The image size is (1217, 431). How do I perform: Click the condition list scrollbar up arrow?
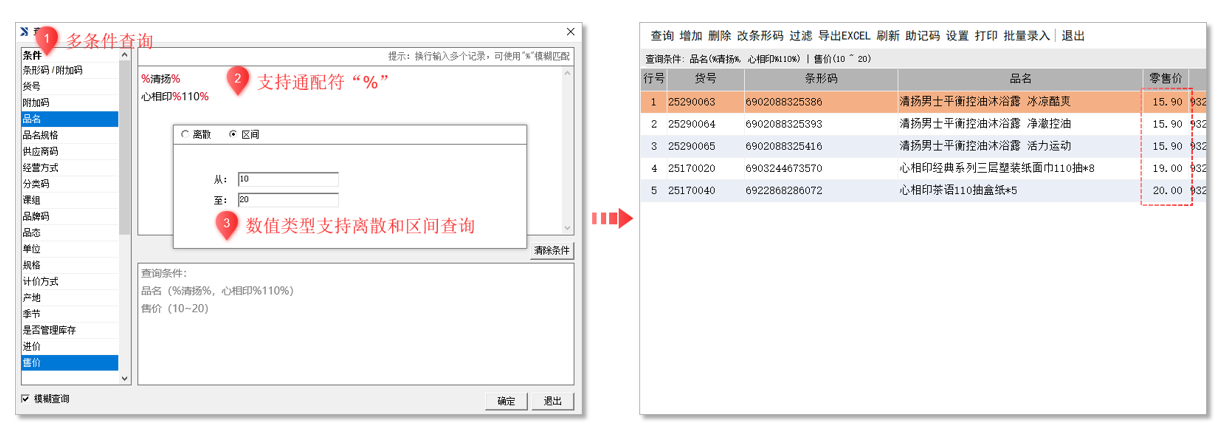[125, 55]
